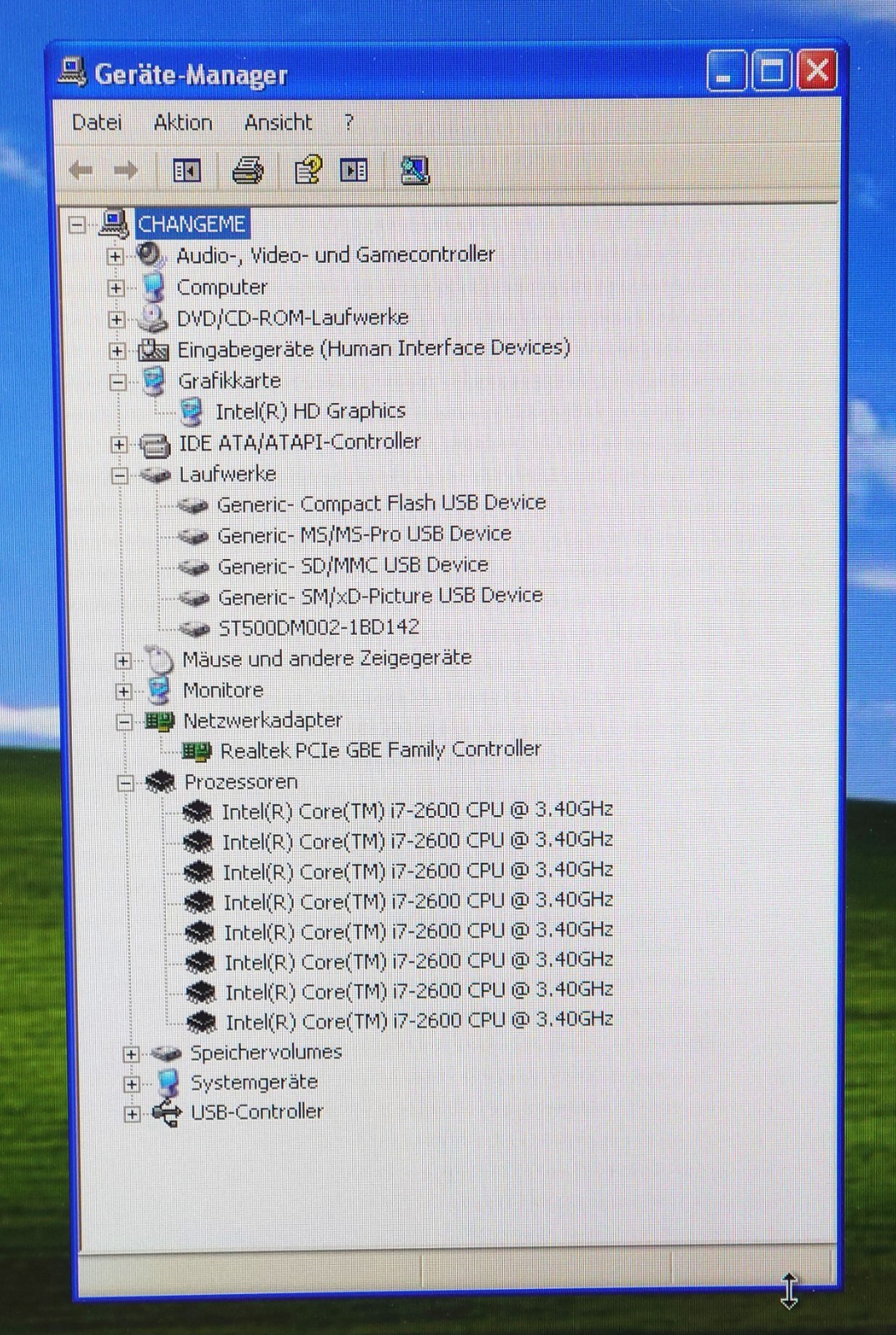Expand the Monitore category
Image resolution: width=896 pixels, height=1335 pixels.
123,692
